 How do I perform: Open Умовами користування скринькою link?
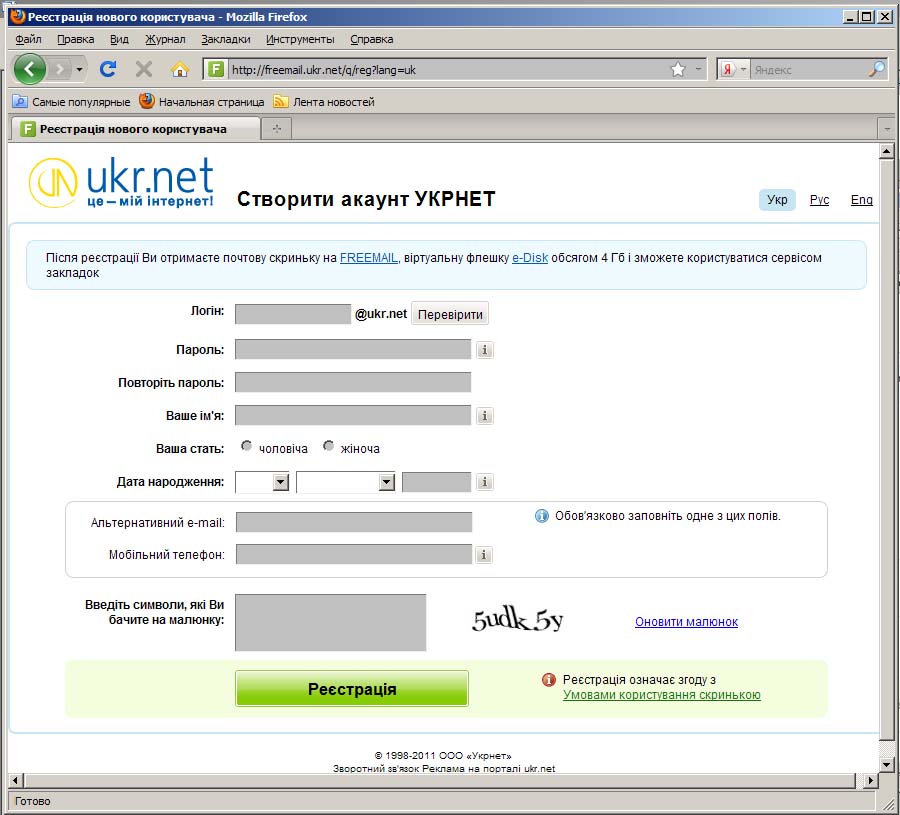click(x=662, y=695)
